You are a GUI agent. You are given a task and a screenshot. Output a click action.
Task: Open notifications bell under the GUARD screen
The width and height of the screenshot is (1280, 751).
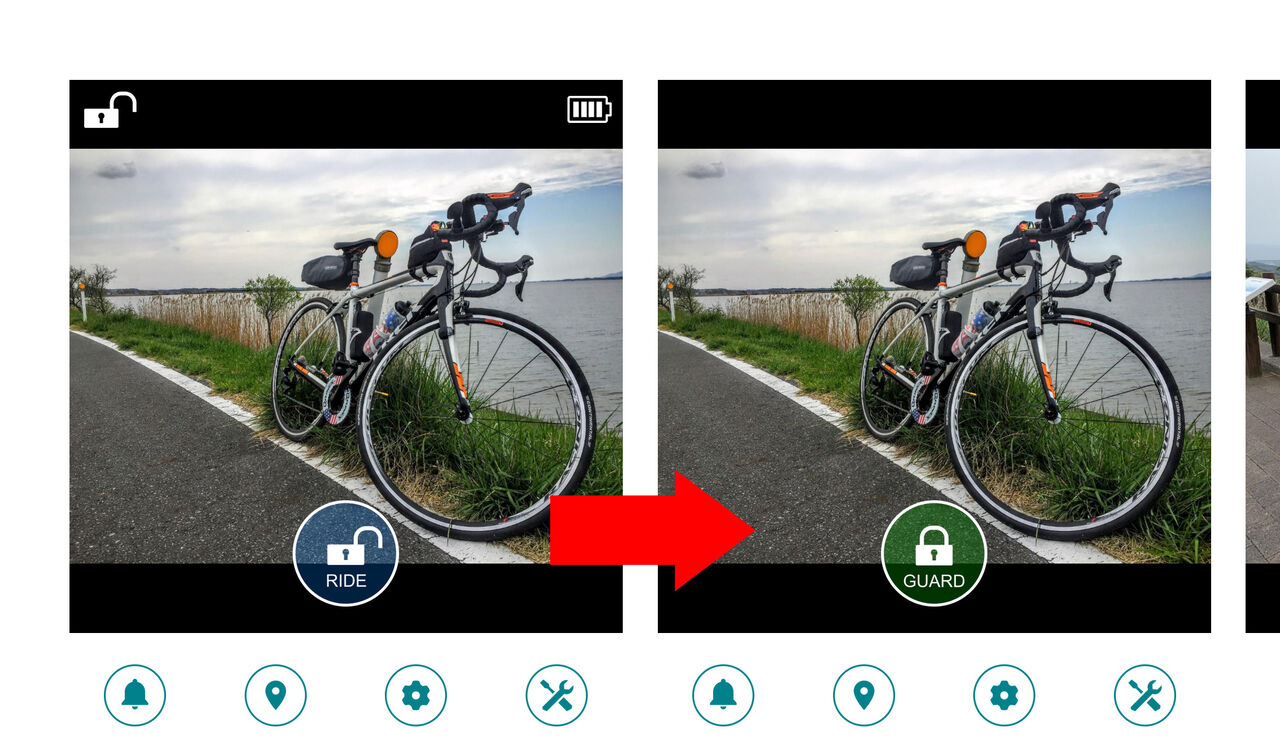click(723, 695)
